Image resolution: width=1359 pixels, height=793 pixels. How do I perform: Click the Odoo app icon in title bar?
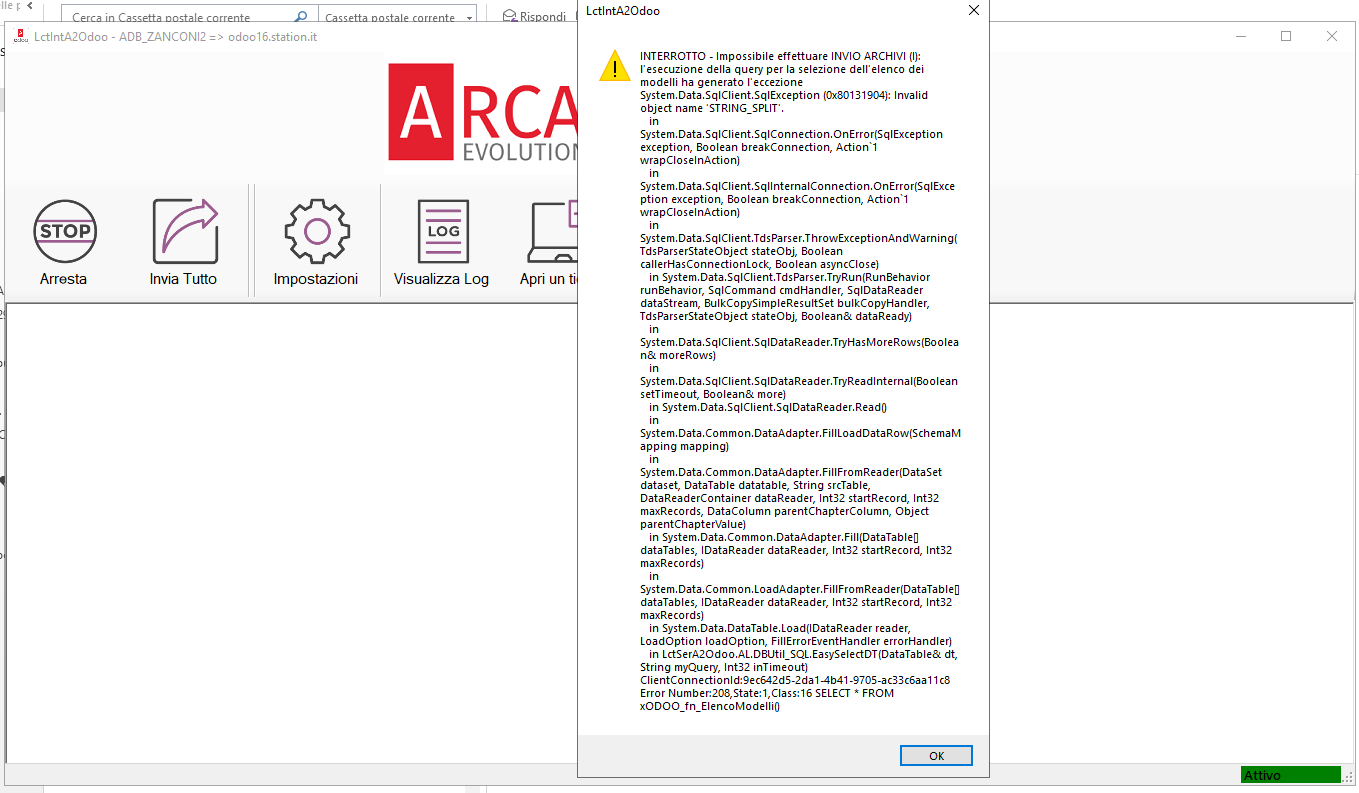point(20,37)
